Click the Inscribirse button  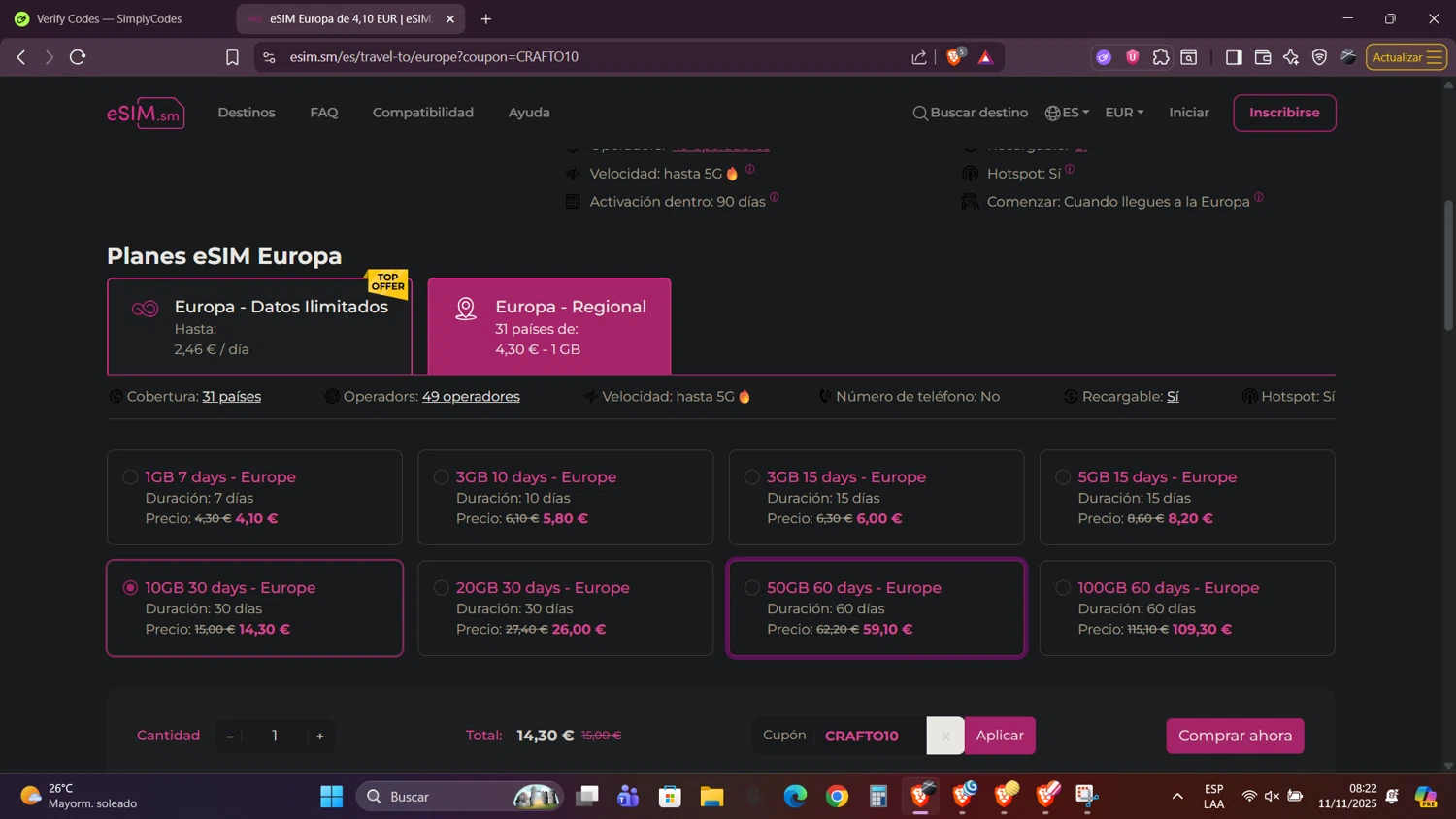pos(1284,113)
